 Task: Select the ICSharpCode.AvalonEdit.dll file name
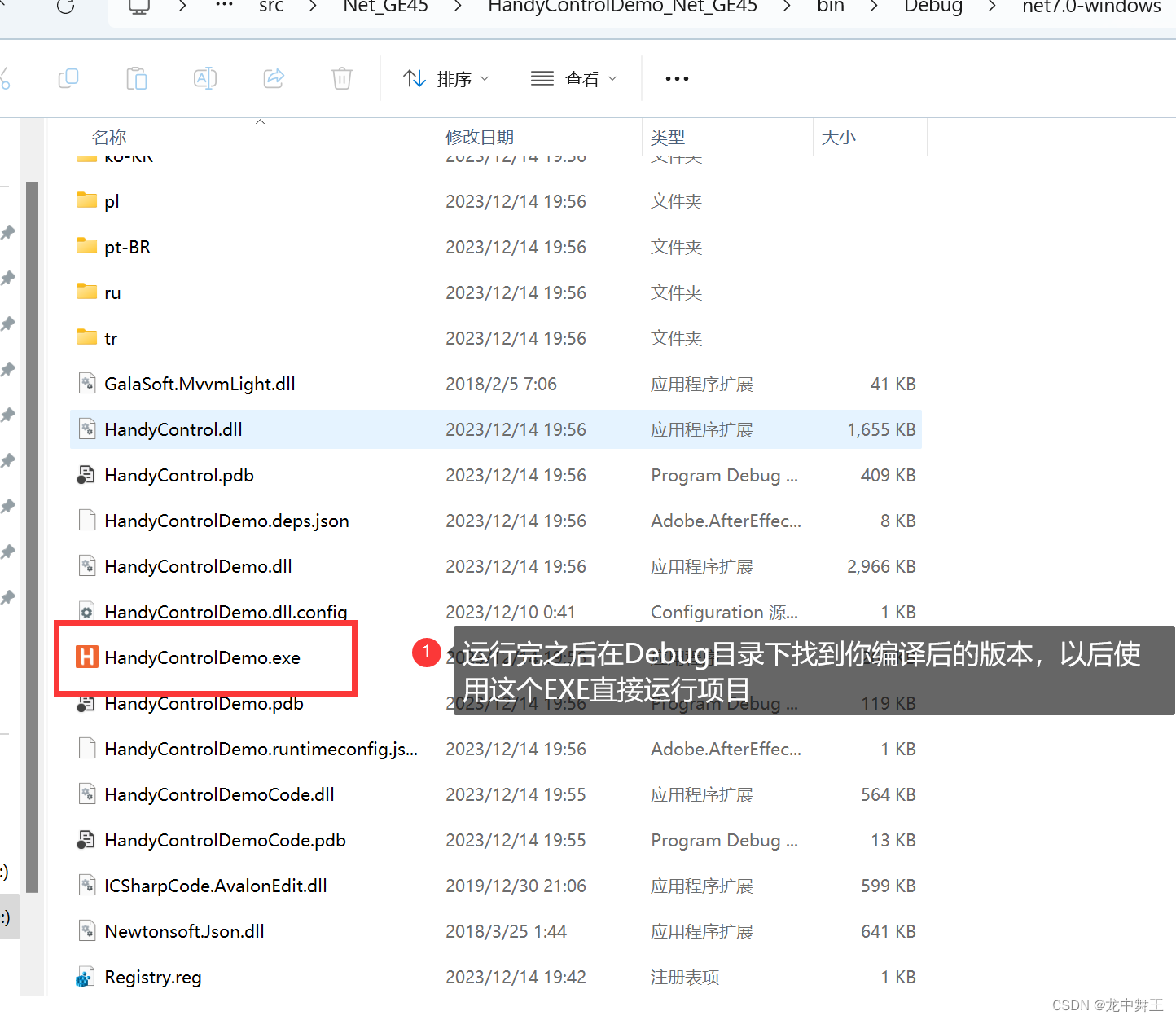215,886
